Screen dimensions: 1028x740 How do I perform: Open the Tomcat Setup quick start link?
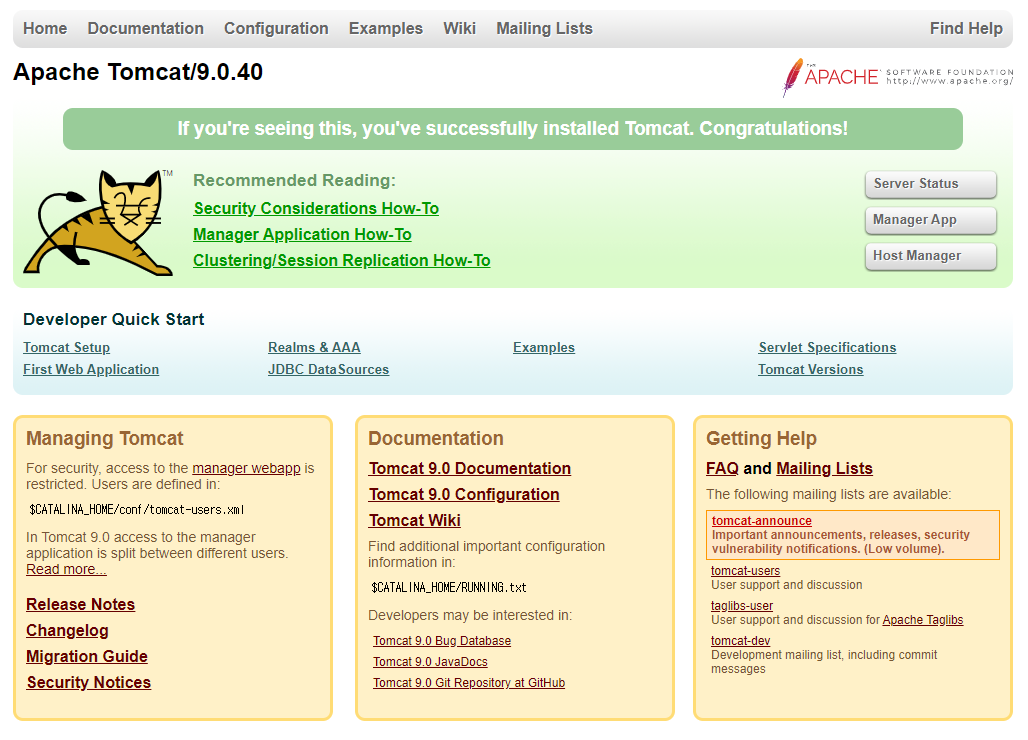point(66,347)
